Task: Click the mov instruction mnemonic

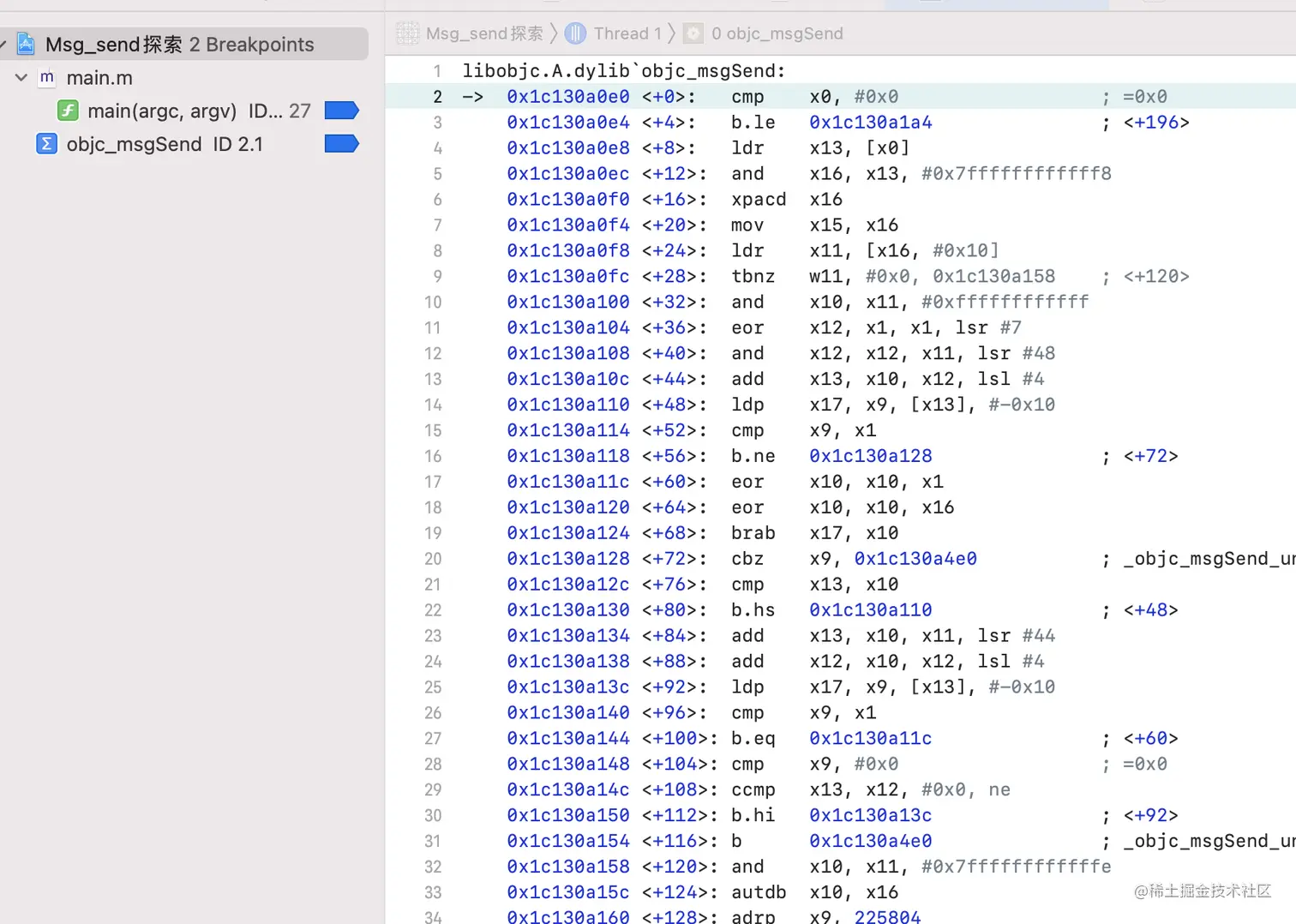Action: click(x=747, y=225)
